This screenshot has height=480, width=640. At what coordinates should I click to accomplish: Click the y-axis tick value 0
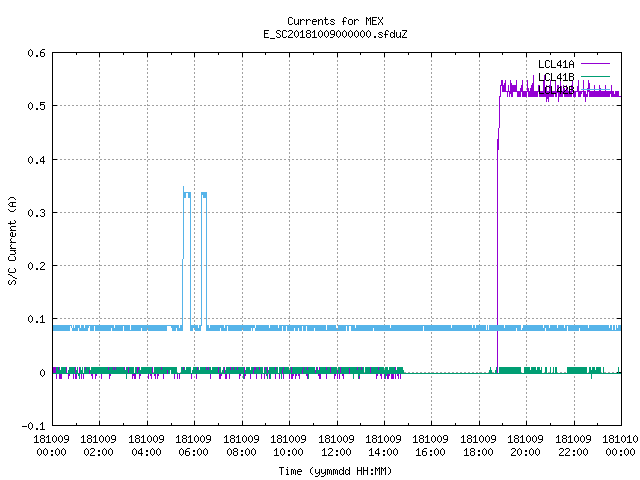[42, 373]
